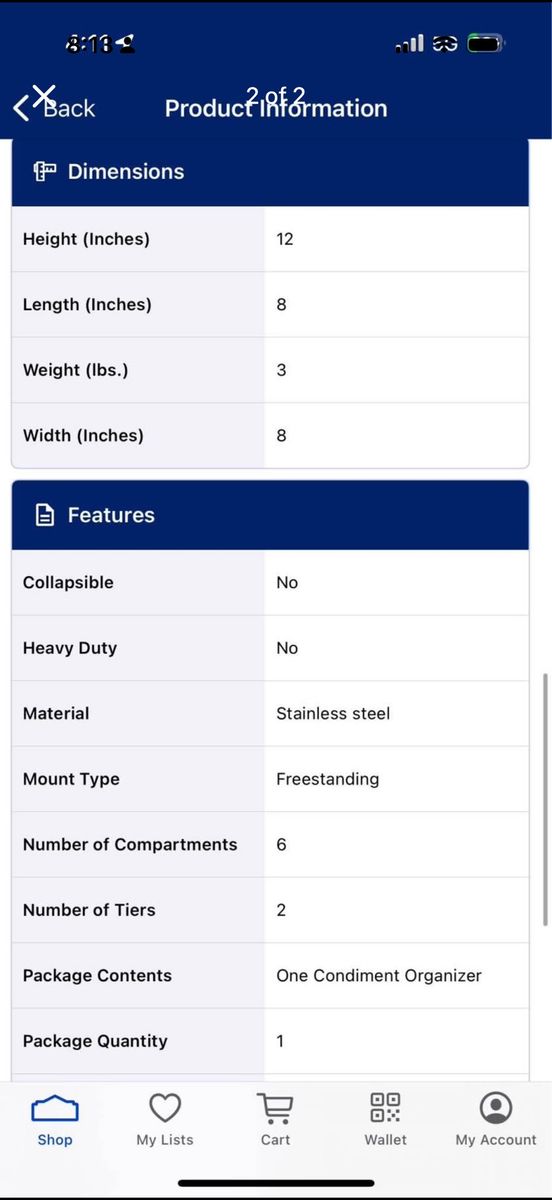Tap the Height (Inches) row
The height and width of the screenshot is (1200, 552).
pos(270,239)
